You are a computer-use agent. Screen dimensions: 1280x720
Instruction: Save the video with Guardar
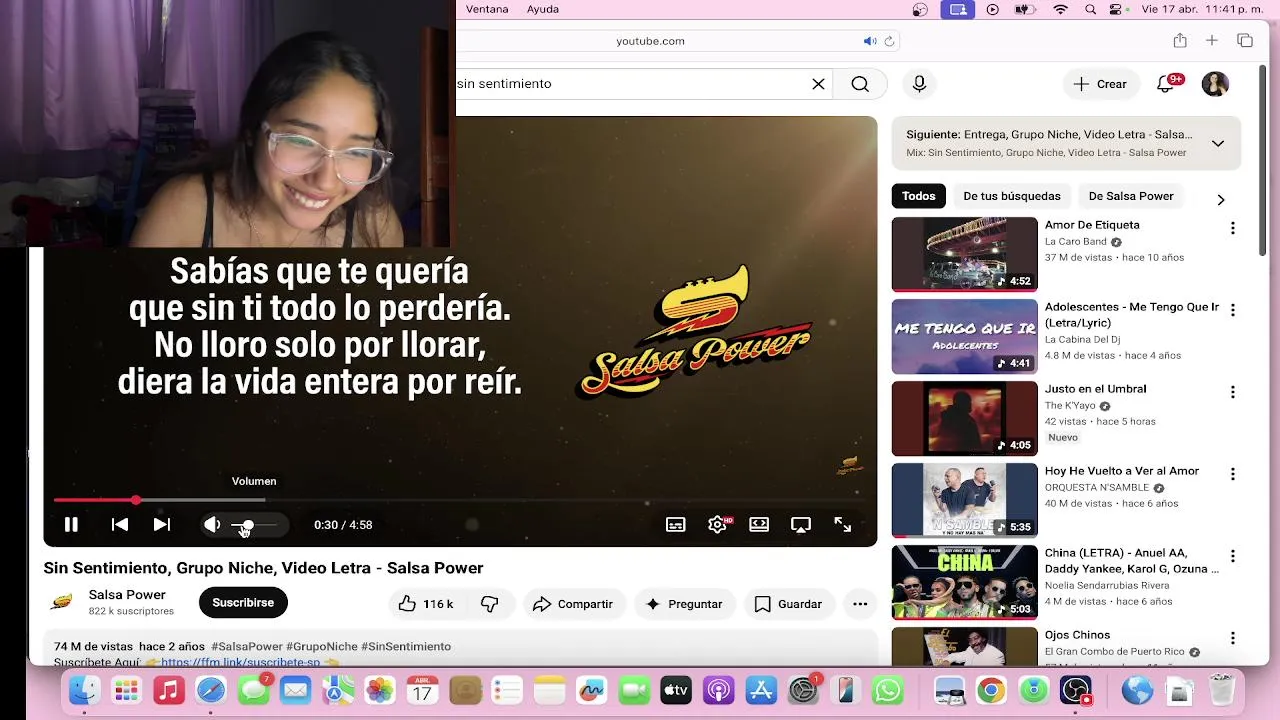[x=789, y=604]
